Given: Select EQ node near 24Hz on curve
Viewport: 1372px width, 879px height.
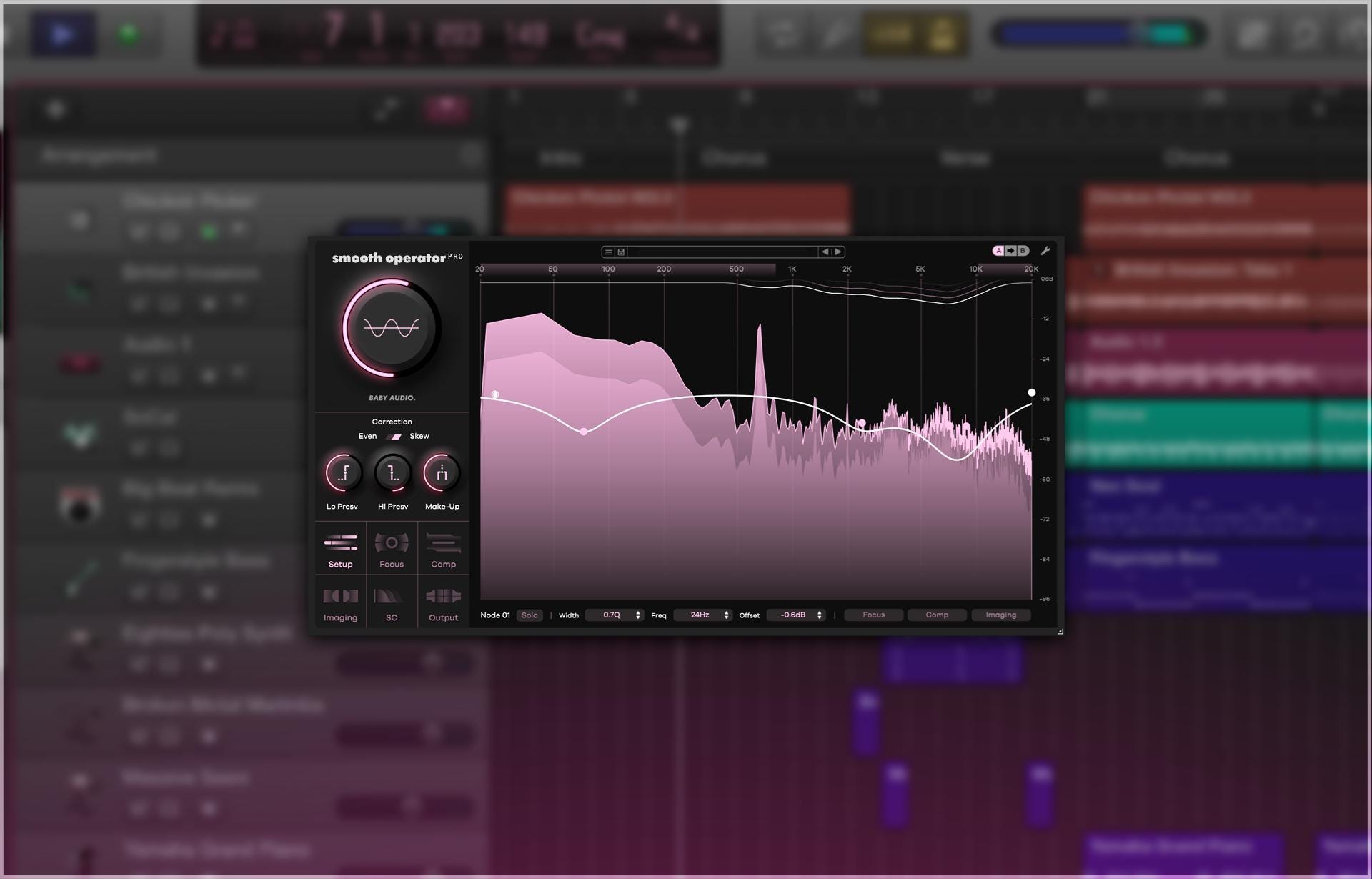Looking at the screenshot, I should 495,394.
